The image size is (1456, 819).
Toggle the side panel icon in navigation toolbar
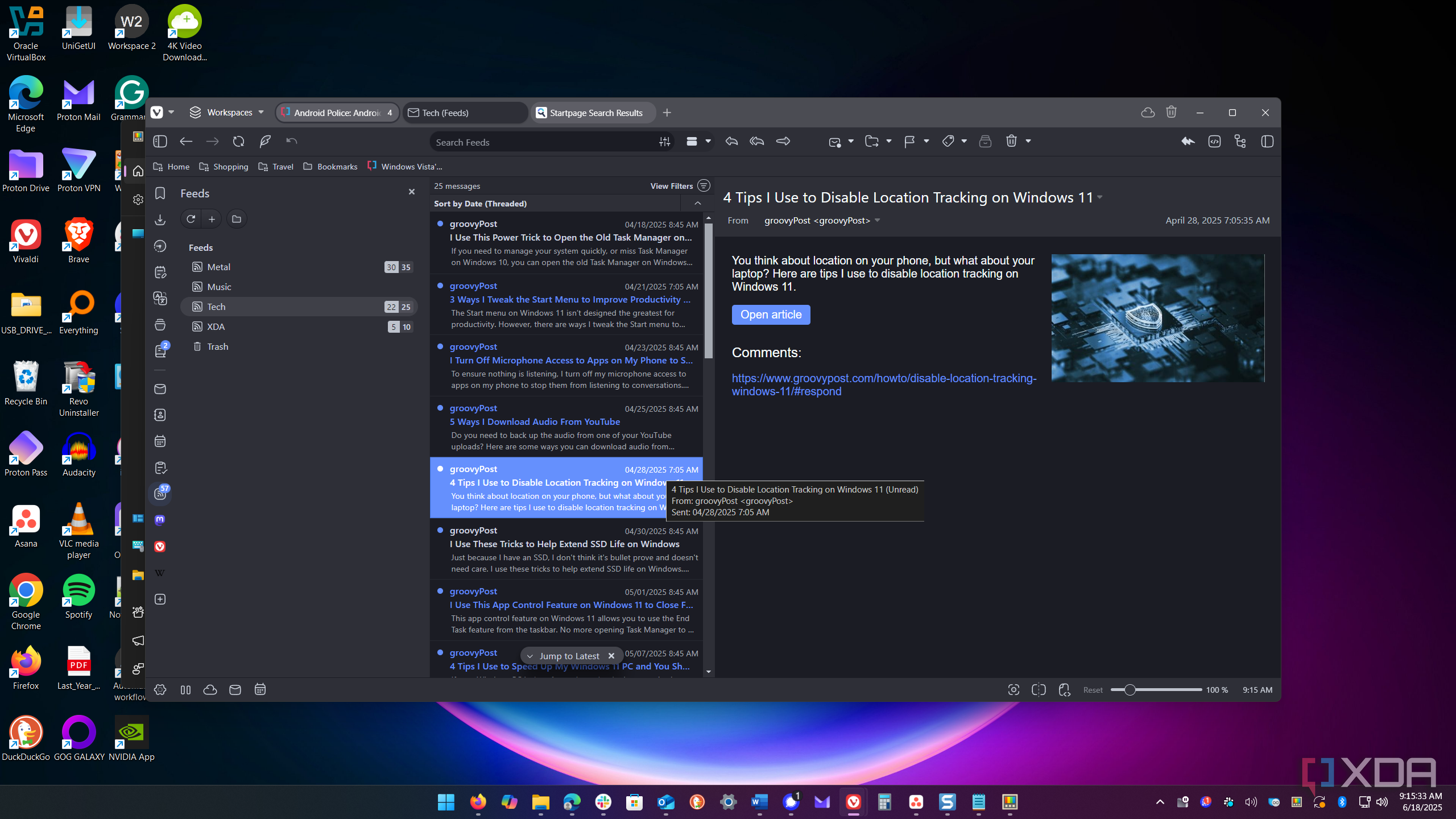pyautogui.click(x=160, y=142)
